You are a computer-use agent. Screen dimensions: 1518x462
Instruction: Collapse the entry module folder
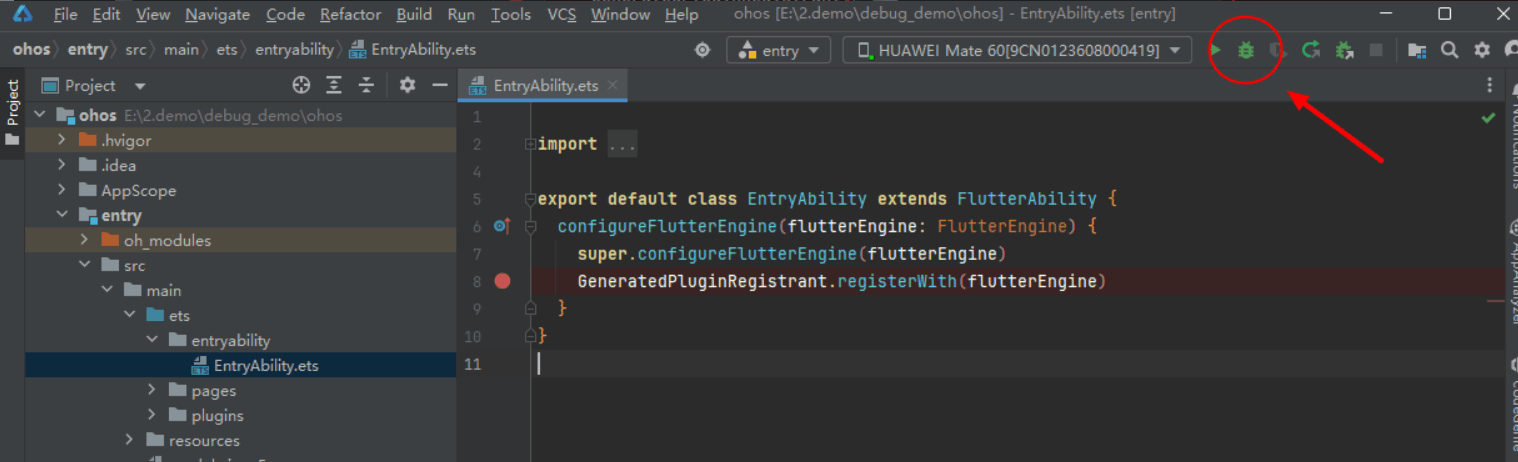[x=62, y=215]
